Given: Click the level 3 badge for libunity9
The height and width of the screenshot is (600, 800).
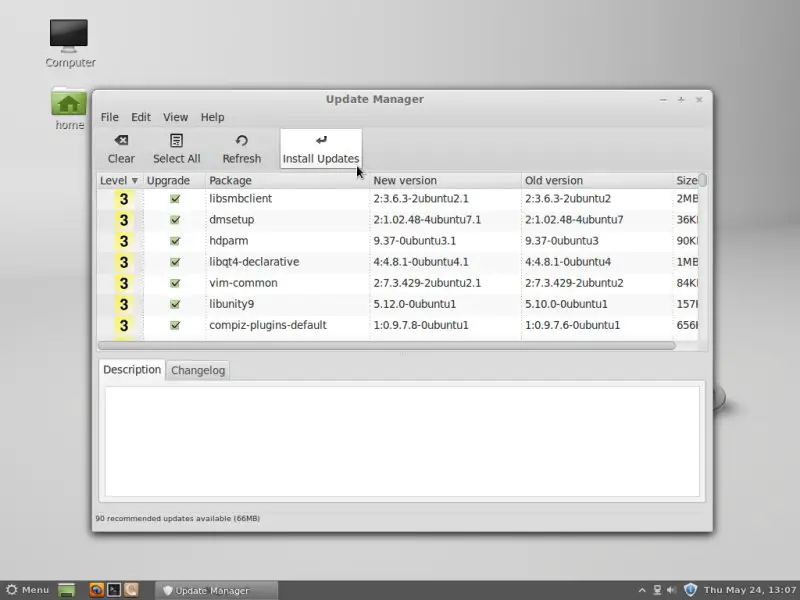Looking at the screenshot, I should point(123,304).
